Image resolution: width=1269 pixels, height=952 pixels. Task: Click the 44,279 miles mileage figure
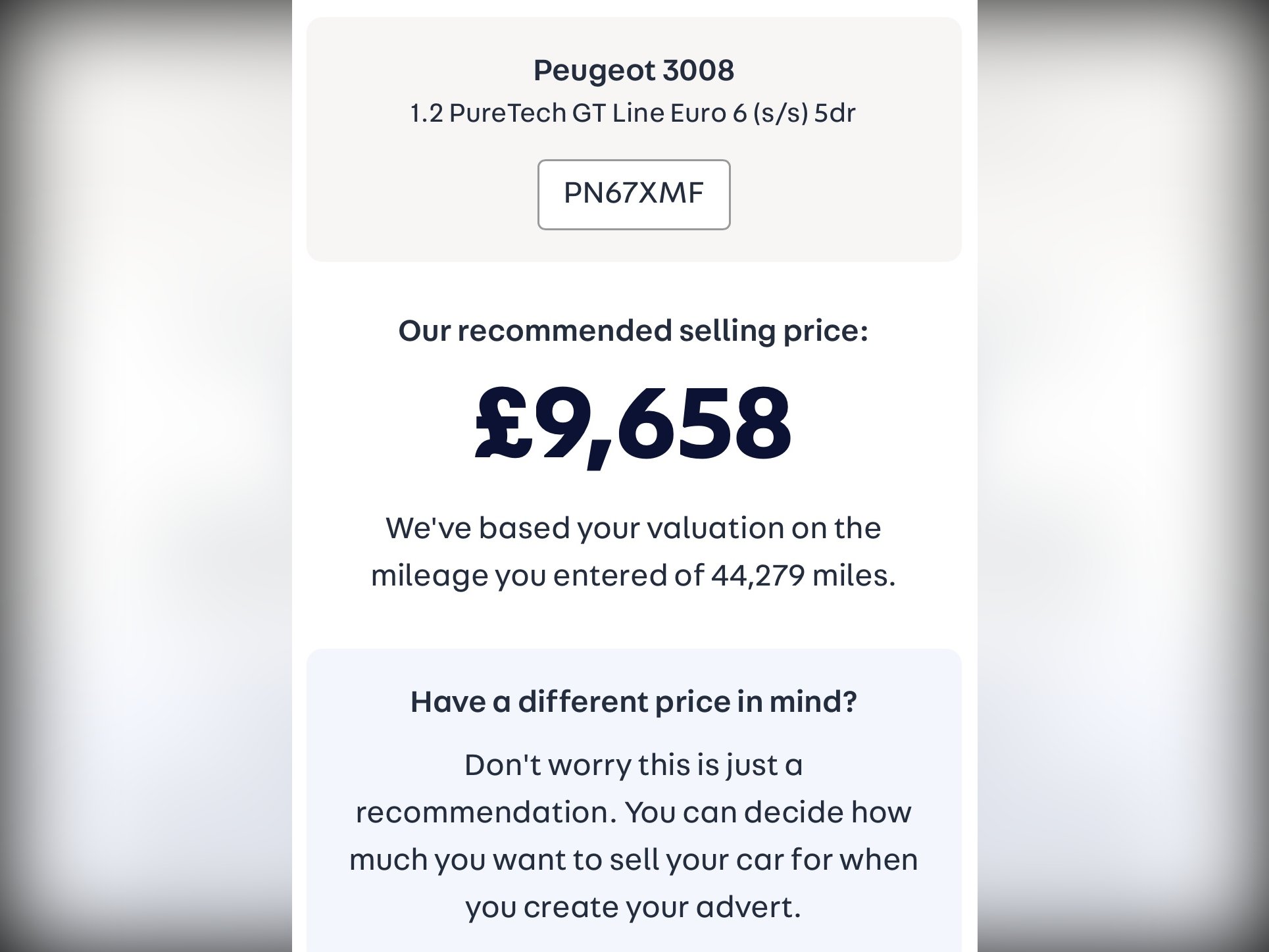803,575
